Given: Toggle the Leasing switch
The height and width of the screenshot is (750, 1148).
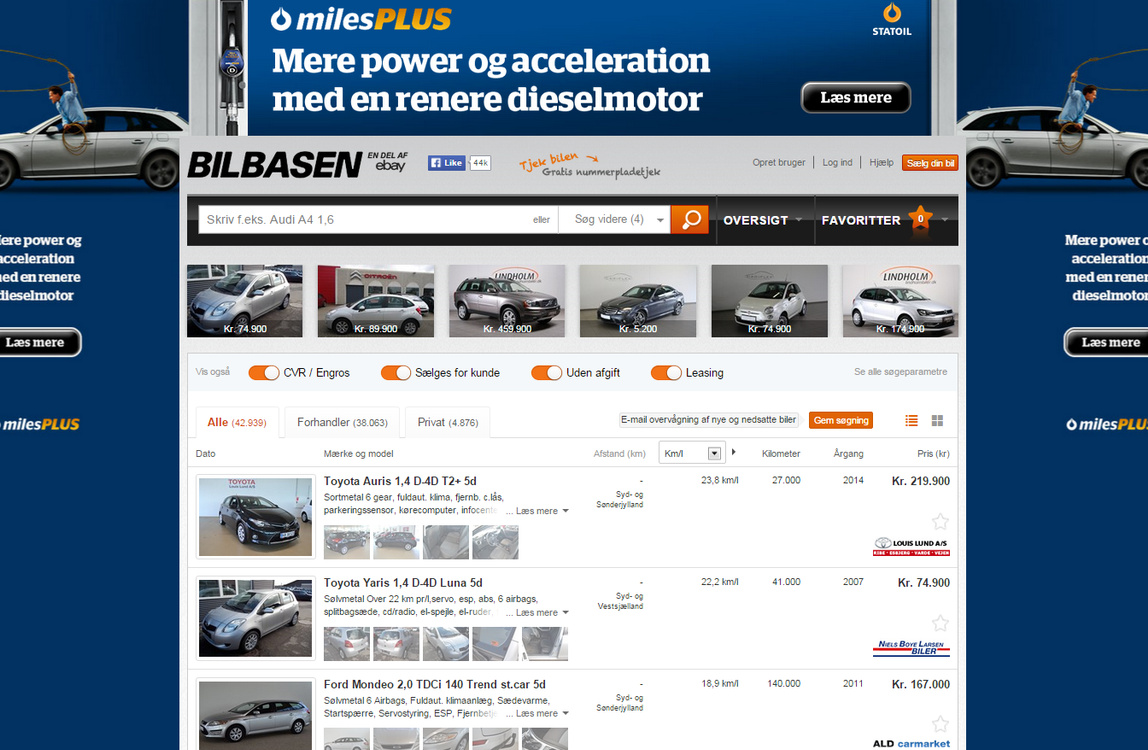Looking at the screenshot, I should point(666,373).
